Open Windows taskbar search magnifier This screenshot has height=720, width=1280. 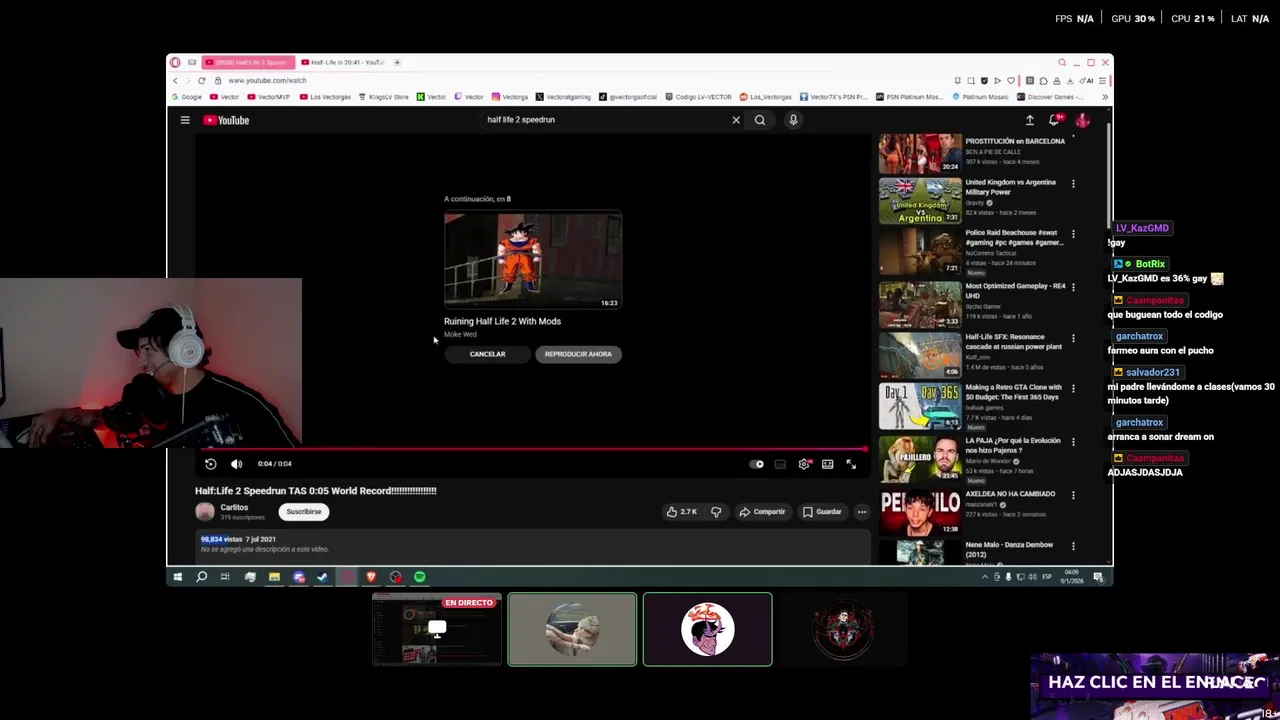(x=201, y=577)
